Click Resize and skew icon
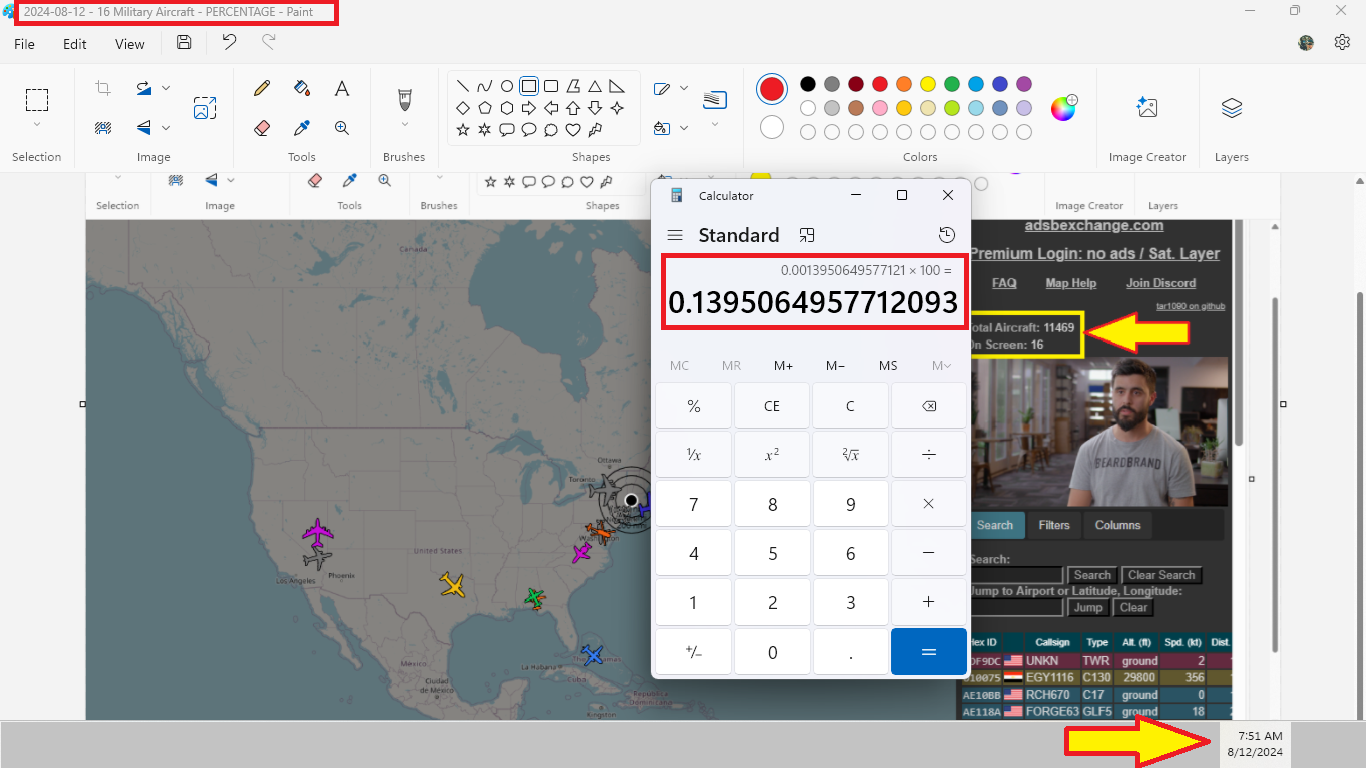This screenshot has height=768, width=1366. [205, 108]
